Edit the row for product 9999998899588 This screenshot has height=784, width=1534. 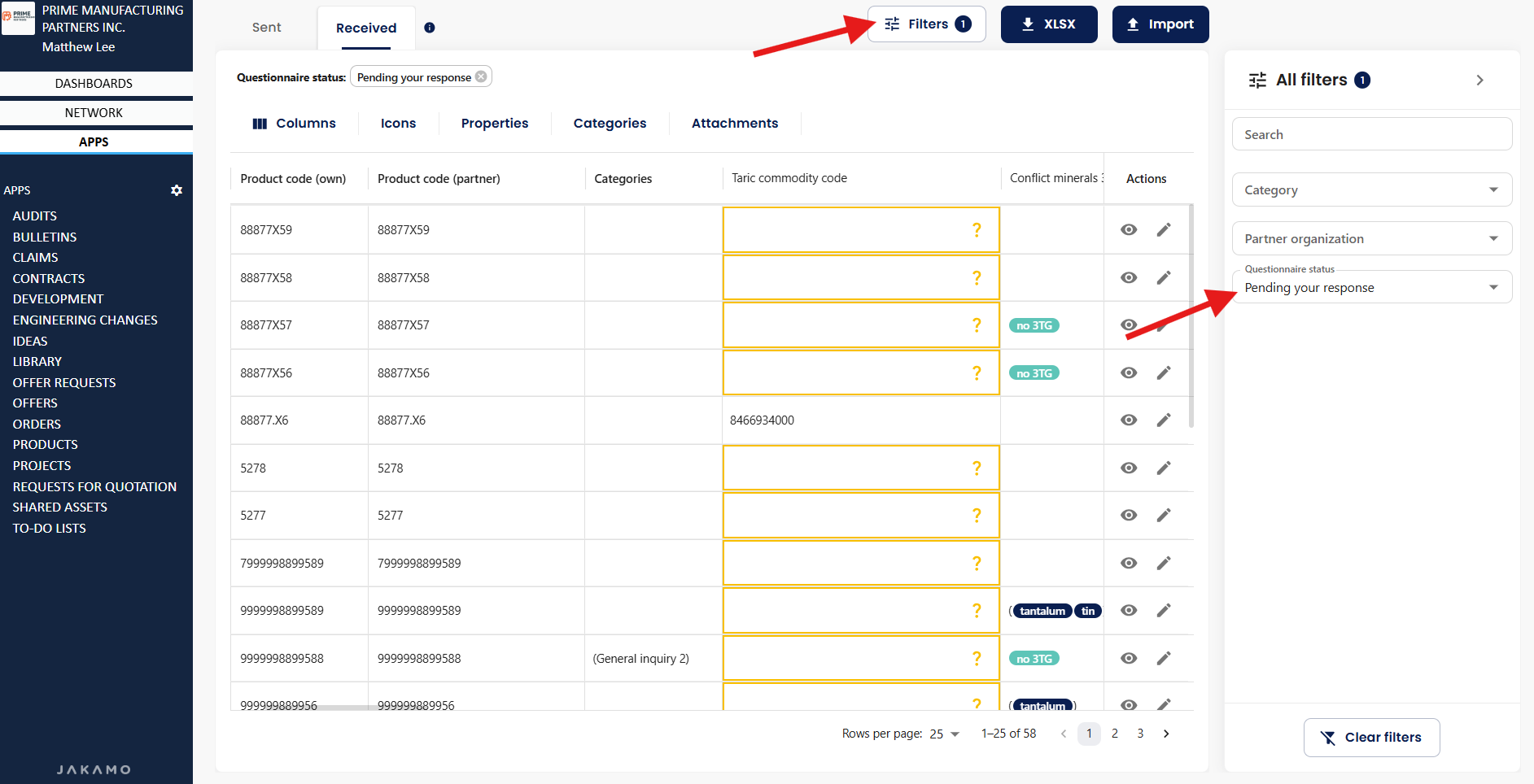1164,658
